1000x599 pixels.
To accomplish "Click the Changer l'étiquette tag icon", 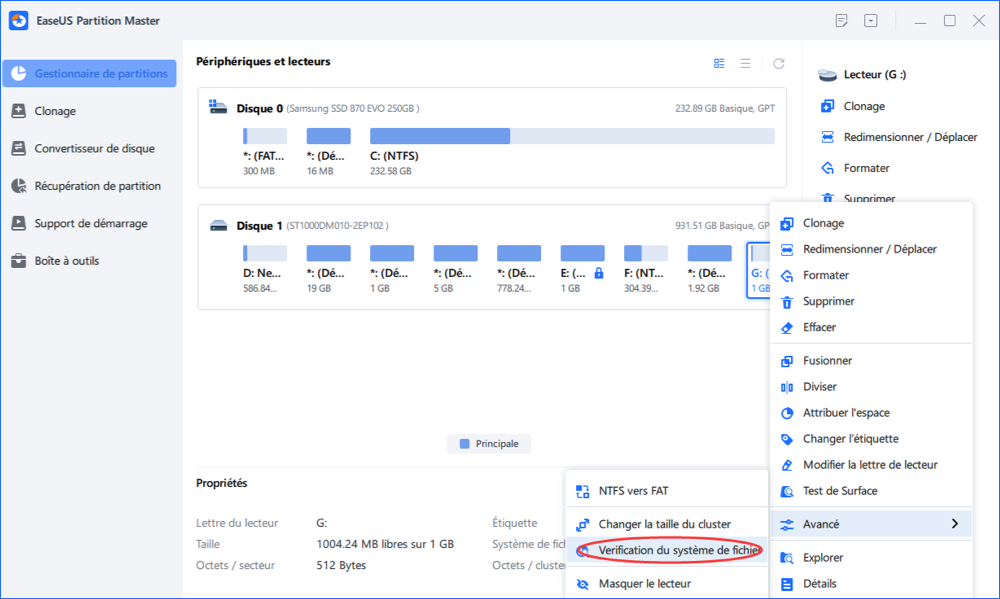I will pyautogui.click(x=787, y=440).
